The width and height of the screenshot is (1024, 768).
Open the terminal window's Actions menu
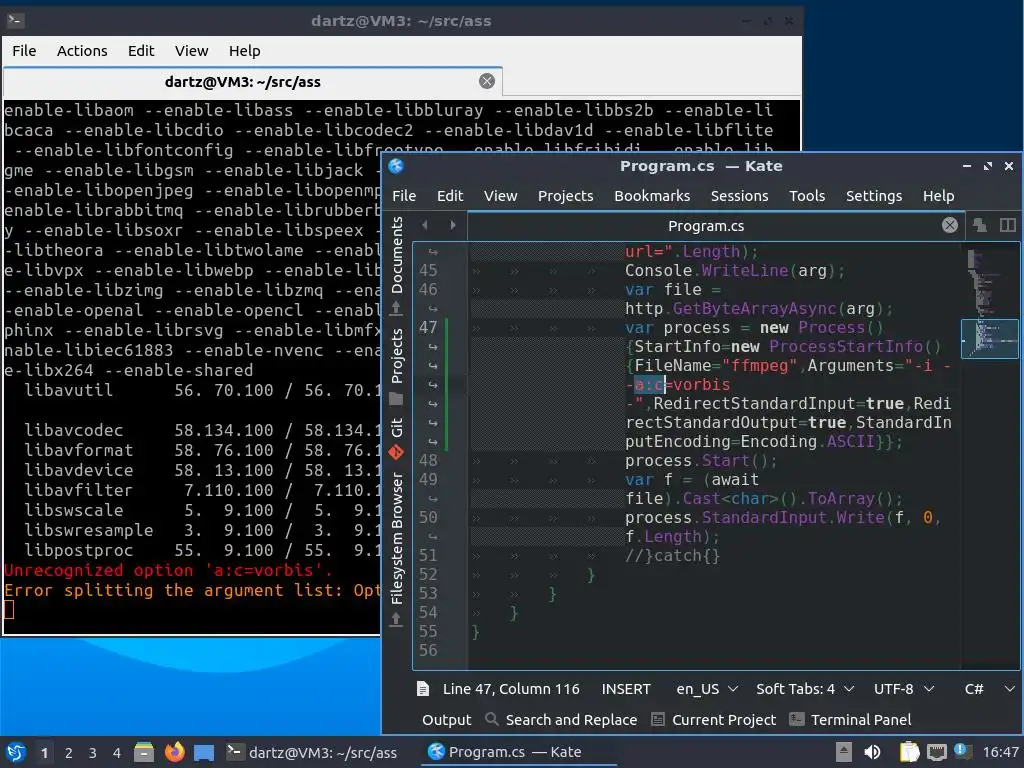82,51
